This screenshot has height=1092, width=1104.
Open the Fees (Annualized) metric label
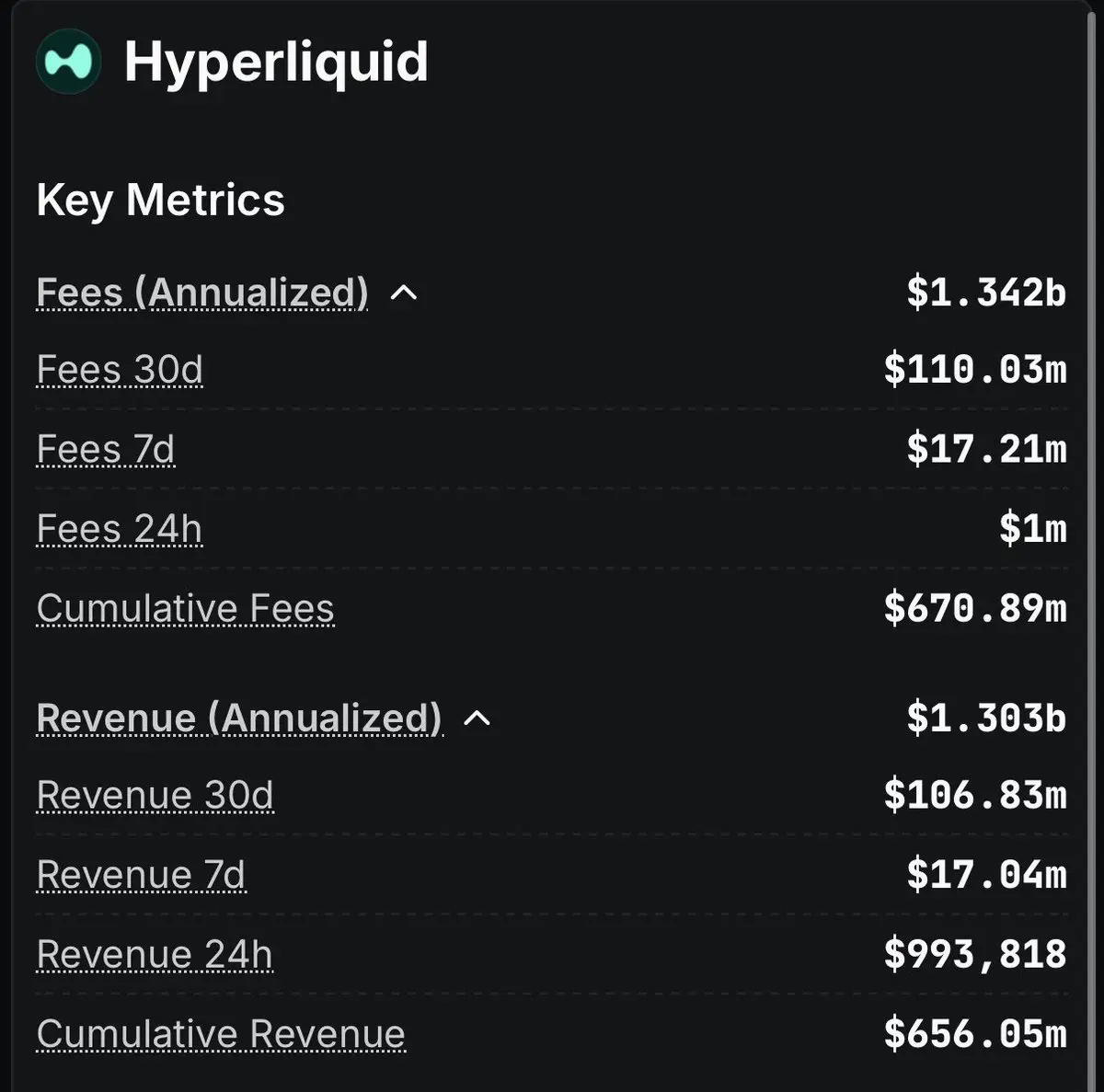[x=202, y=293]
